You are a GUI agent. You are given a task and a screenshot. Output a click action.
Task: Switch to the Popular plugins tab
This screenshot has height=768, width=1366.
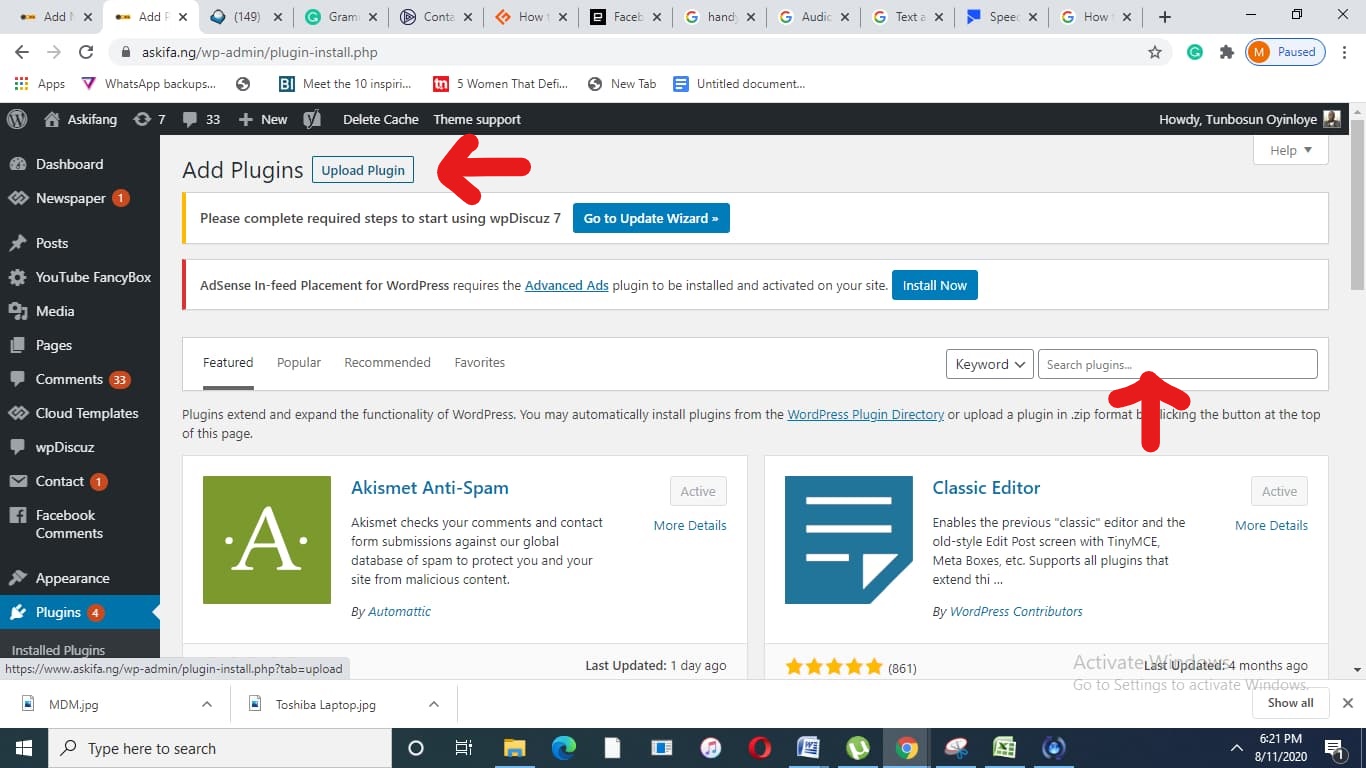tap(299, 362)
